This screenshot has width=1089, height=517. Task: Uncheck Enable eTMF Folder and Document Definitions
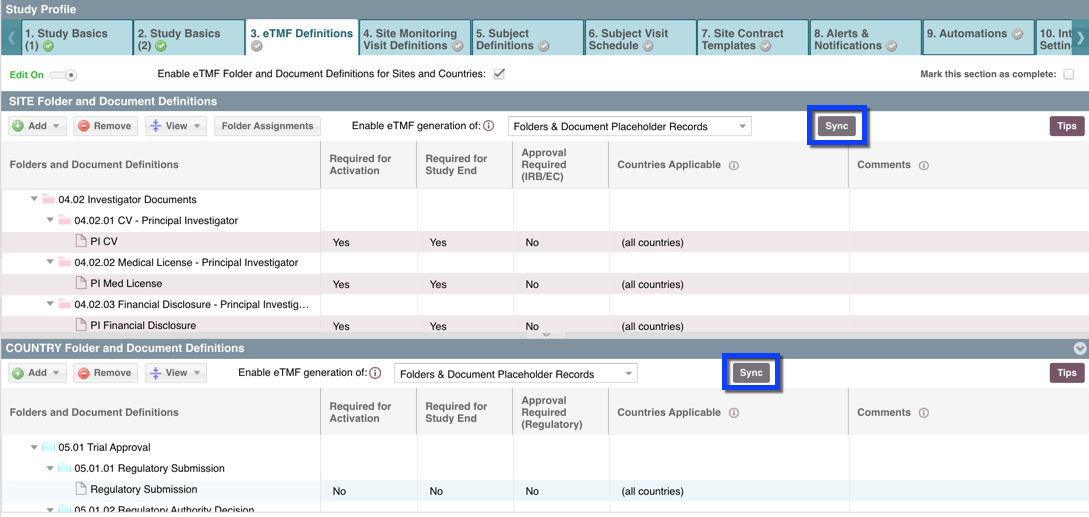(499, 74)
